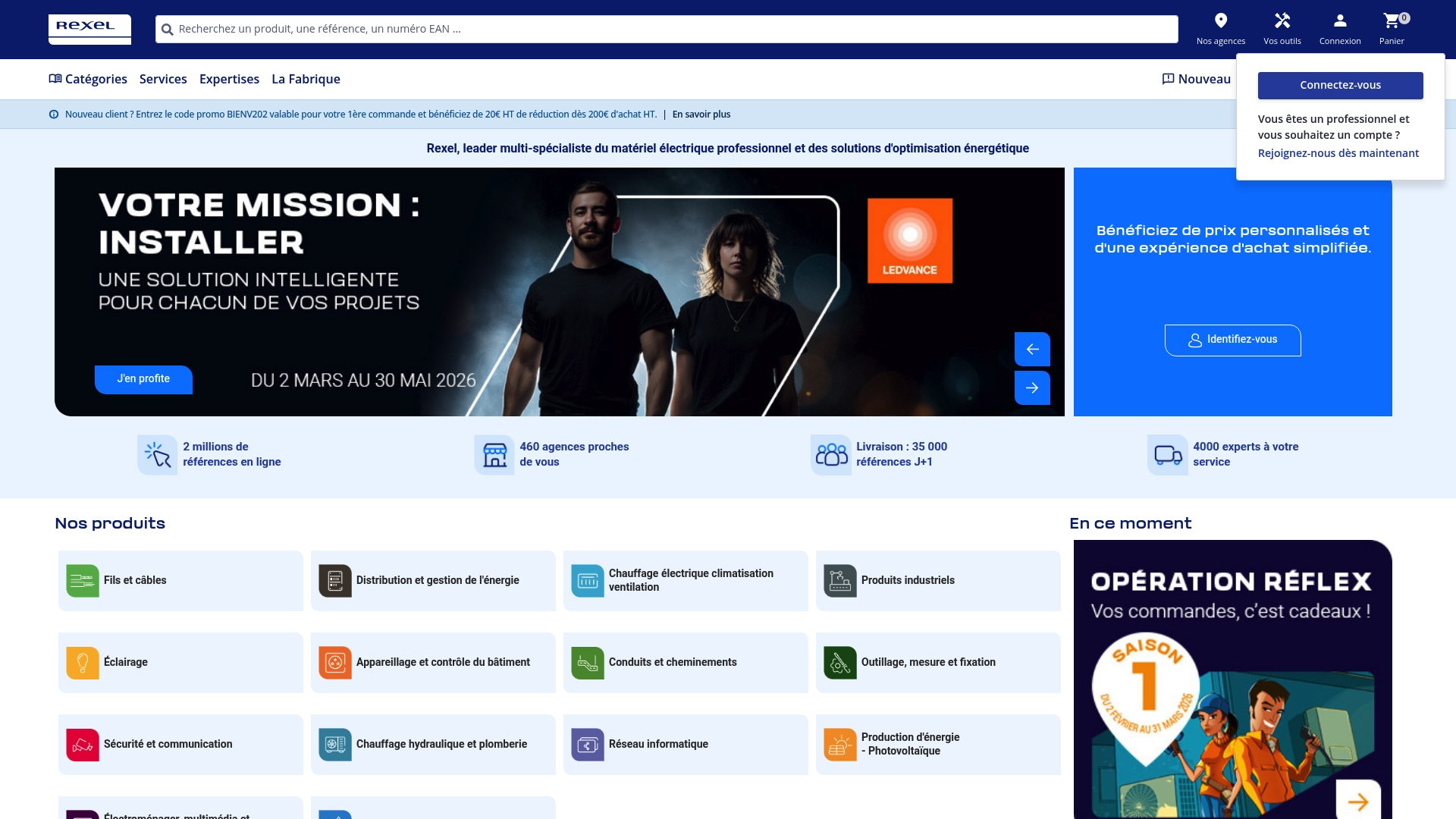1456x819 pixels.
Task: Click the search magnifier icon
Action: pyautogui.click(x=168, y=30)
